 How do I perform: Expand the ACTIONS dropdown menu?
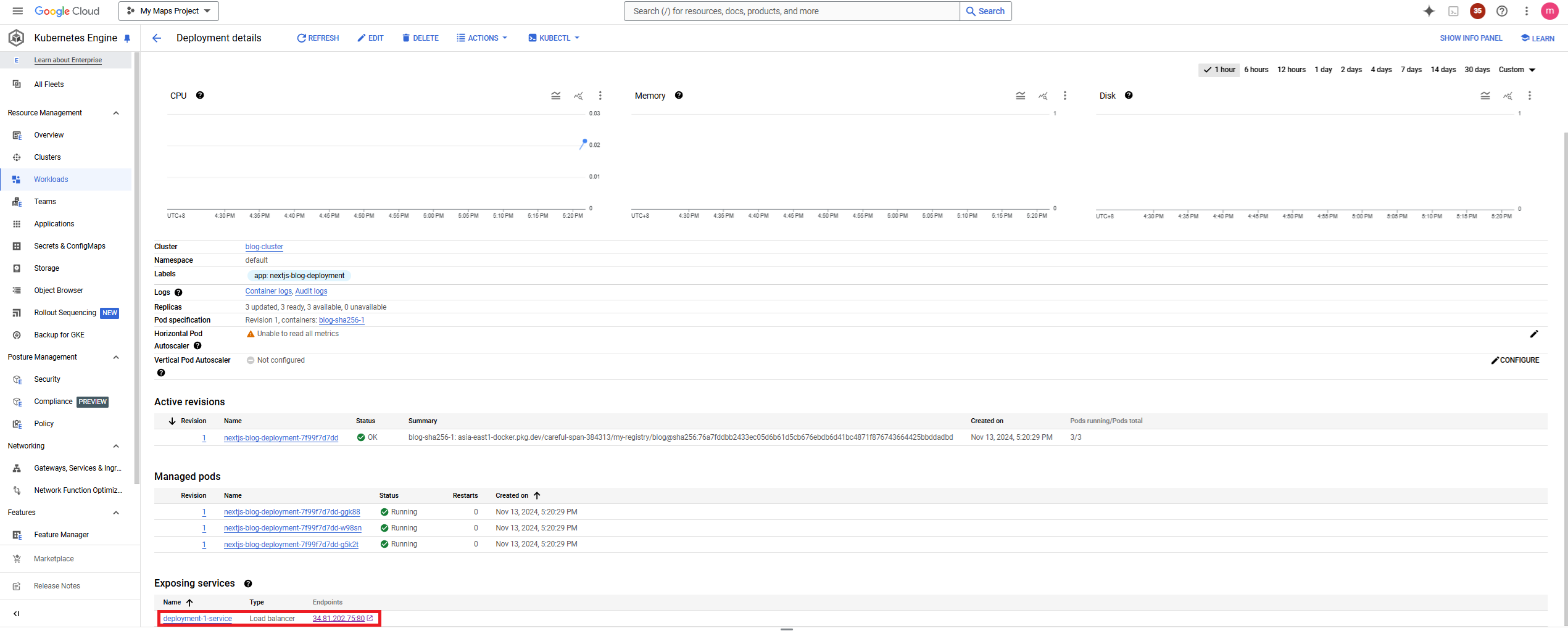tap(482, 38)
